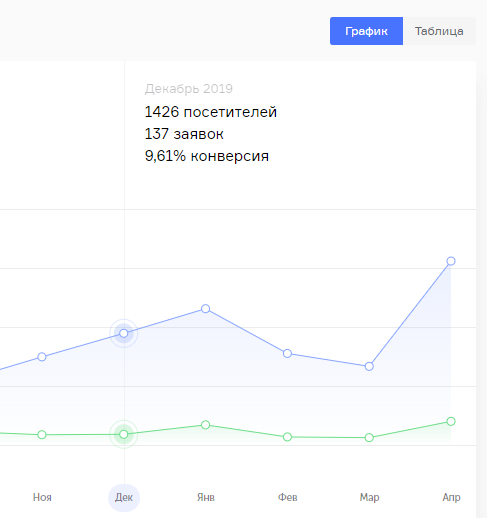Click the highlighted blue visitors point for Дек
The height and width of the screenshot is (518, 487).
[124, 333]
